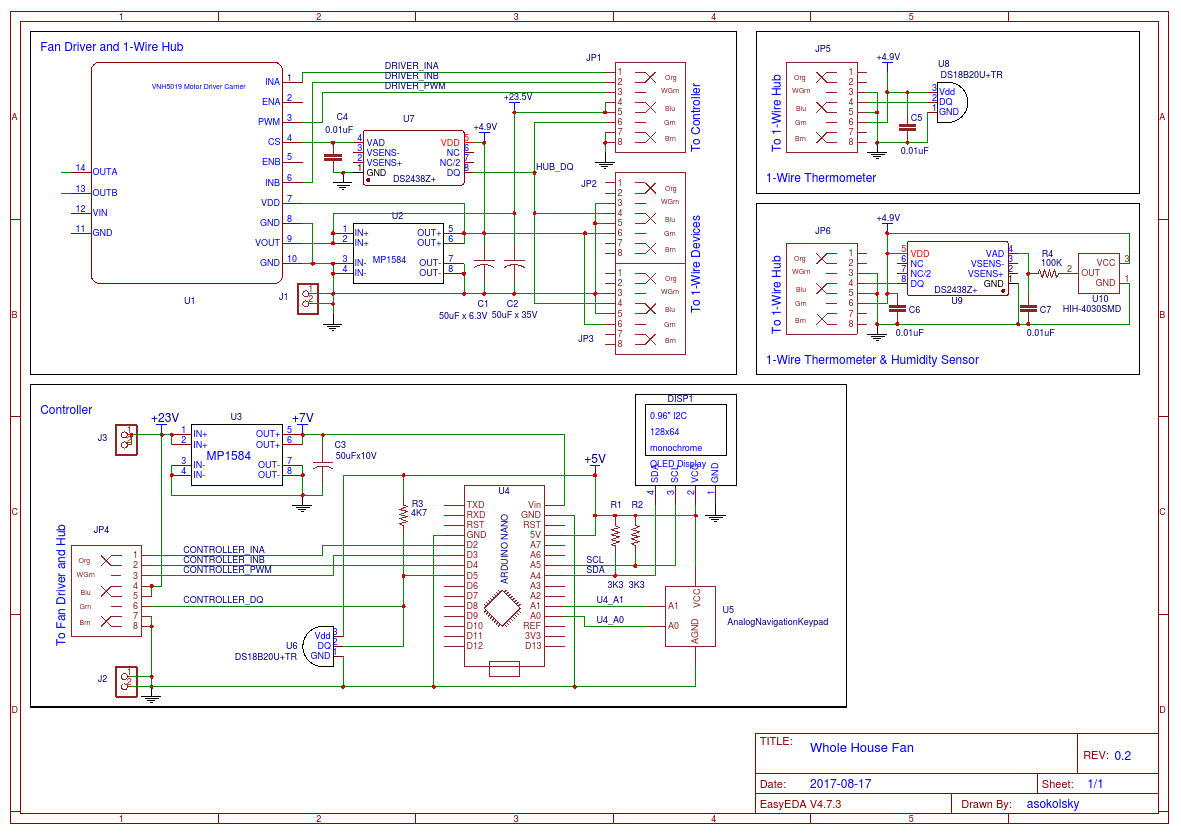1181x834 pixels.
Task: Select resistor R4 100K symbol
Action: (1048, 273)
